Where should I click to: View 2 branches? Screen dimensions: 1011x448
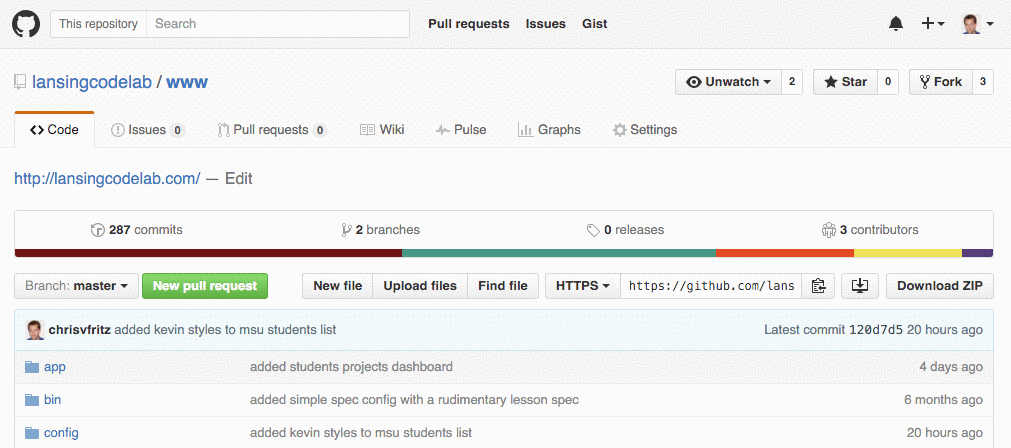point(380,229)
